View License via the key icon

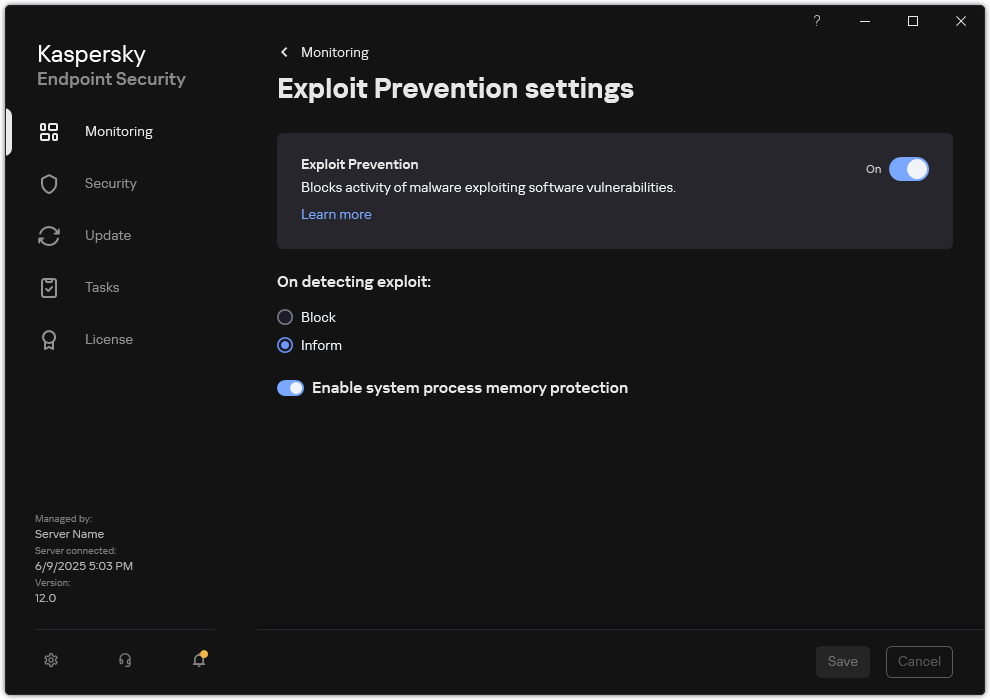[x=49, y=339]
